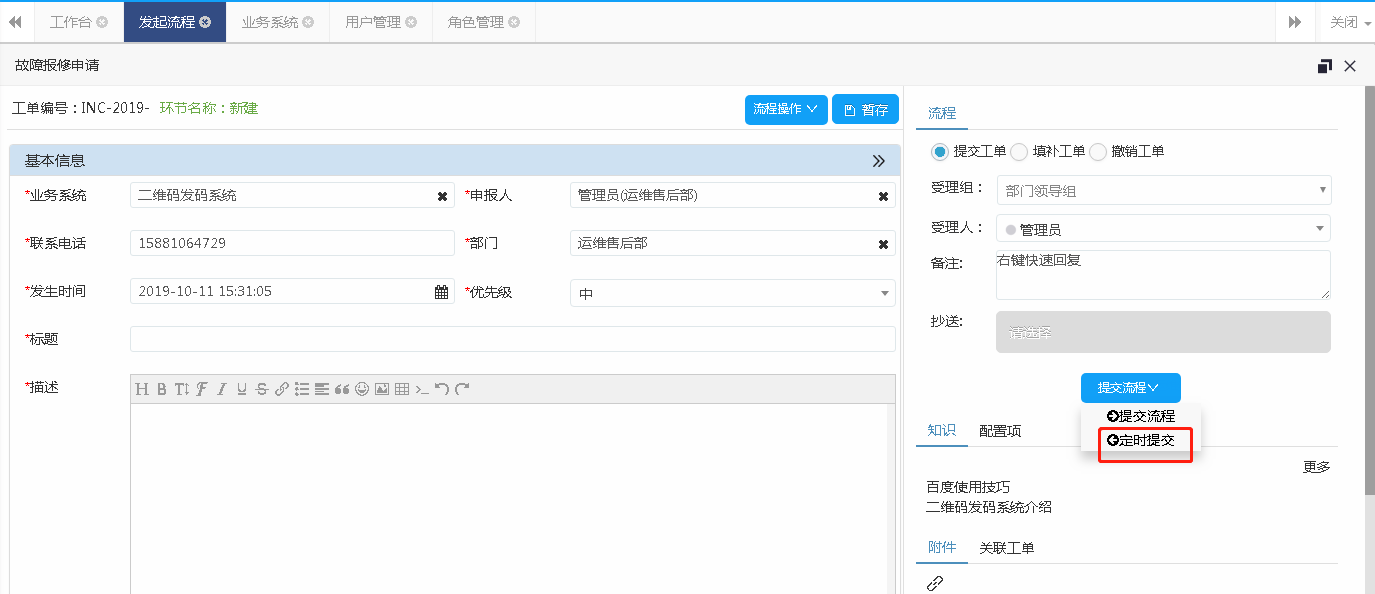Open the emoji picker in the editor
1375x594 pixels.
[x=361, y=389]
